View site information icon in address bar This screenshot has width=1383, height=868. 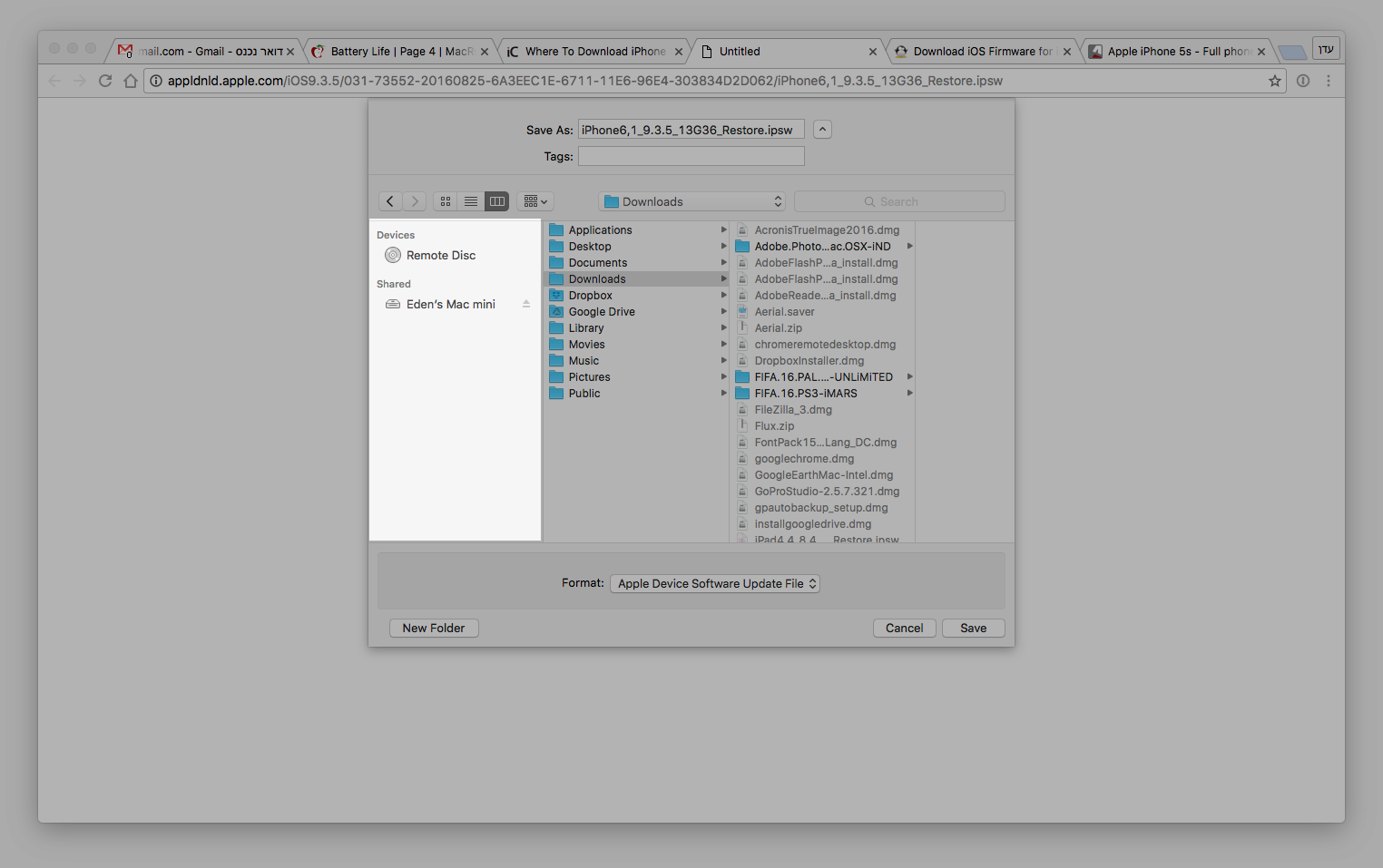coord(156,81)
